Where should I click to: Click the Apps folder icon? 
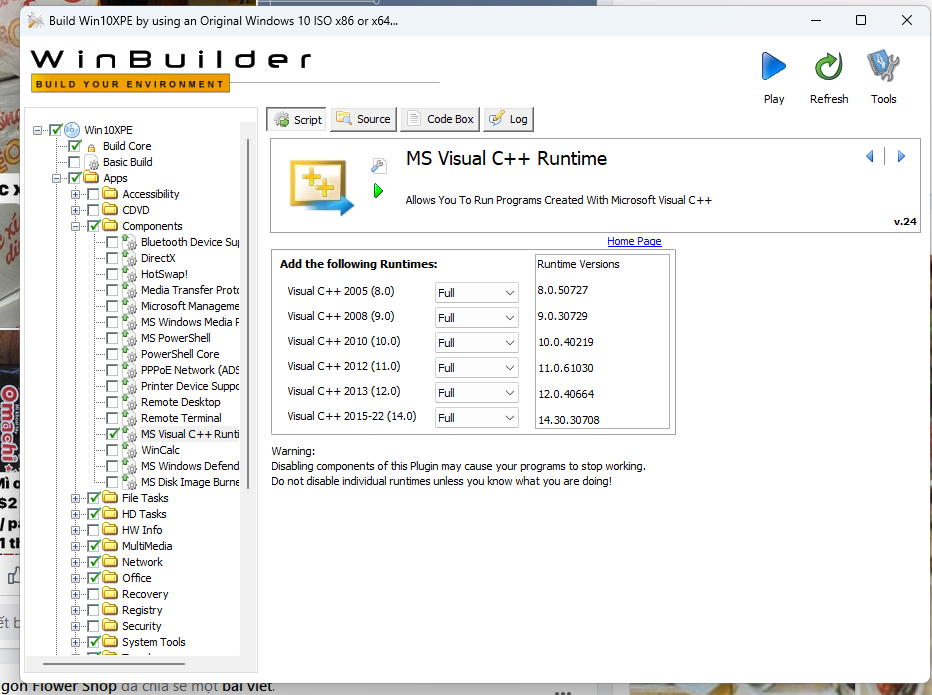(91, 178)
